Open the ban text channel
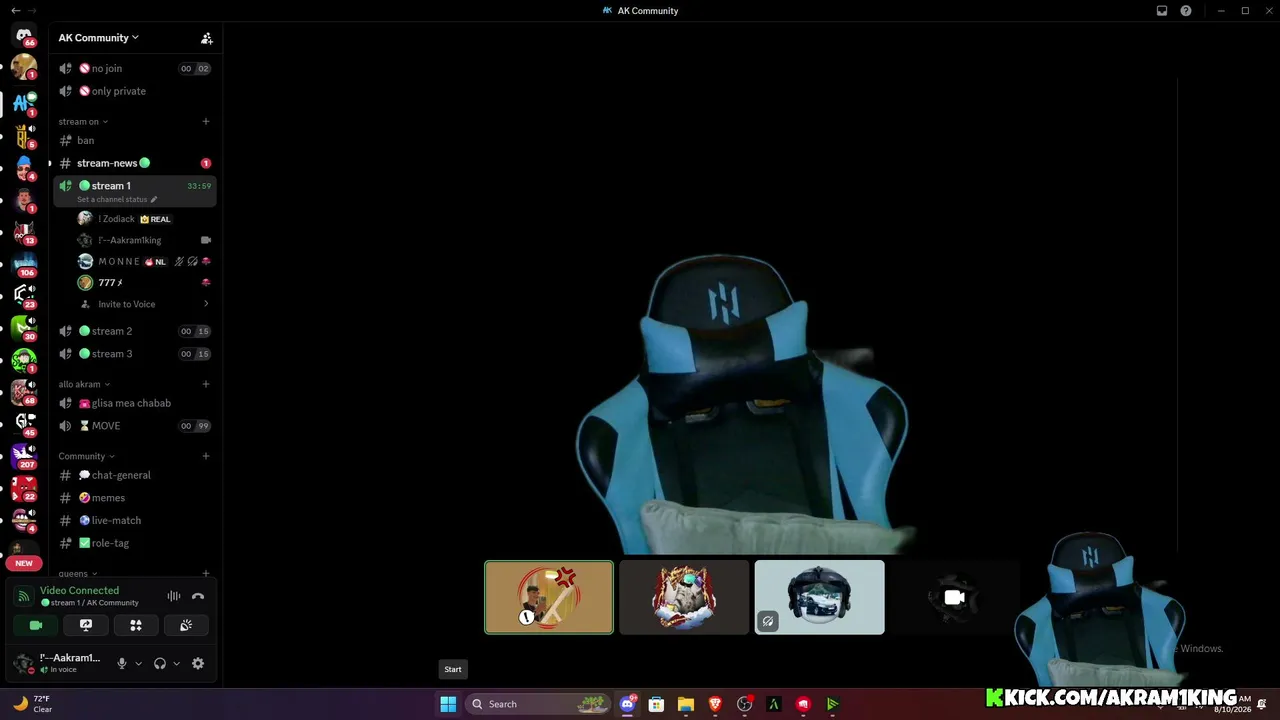The height and width of the screenshot is (720, 1280). pos(135,141)
